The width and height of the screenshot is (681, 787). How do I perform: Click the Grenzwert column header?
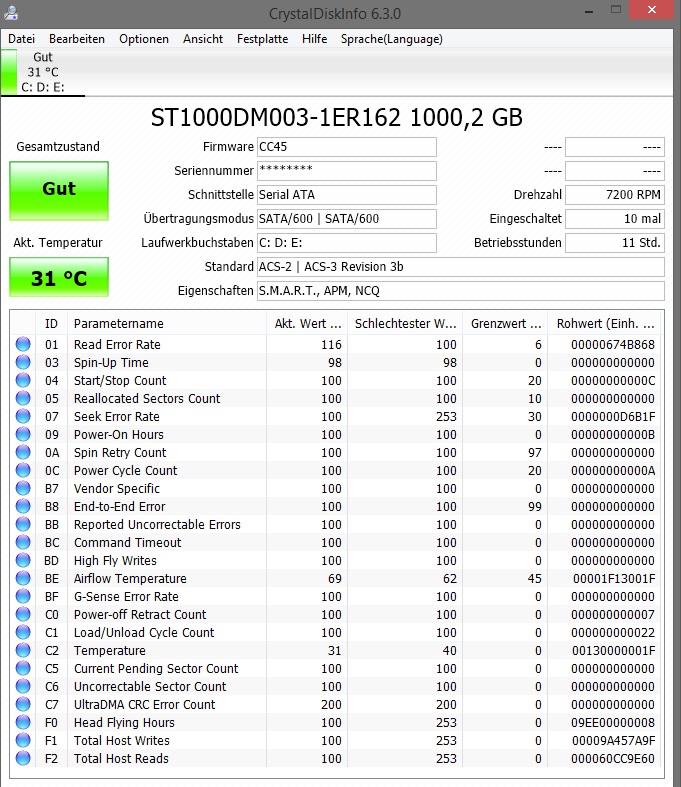505,324
